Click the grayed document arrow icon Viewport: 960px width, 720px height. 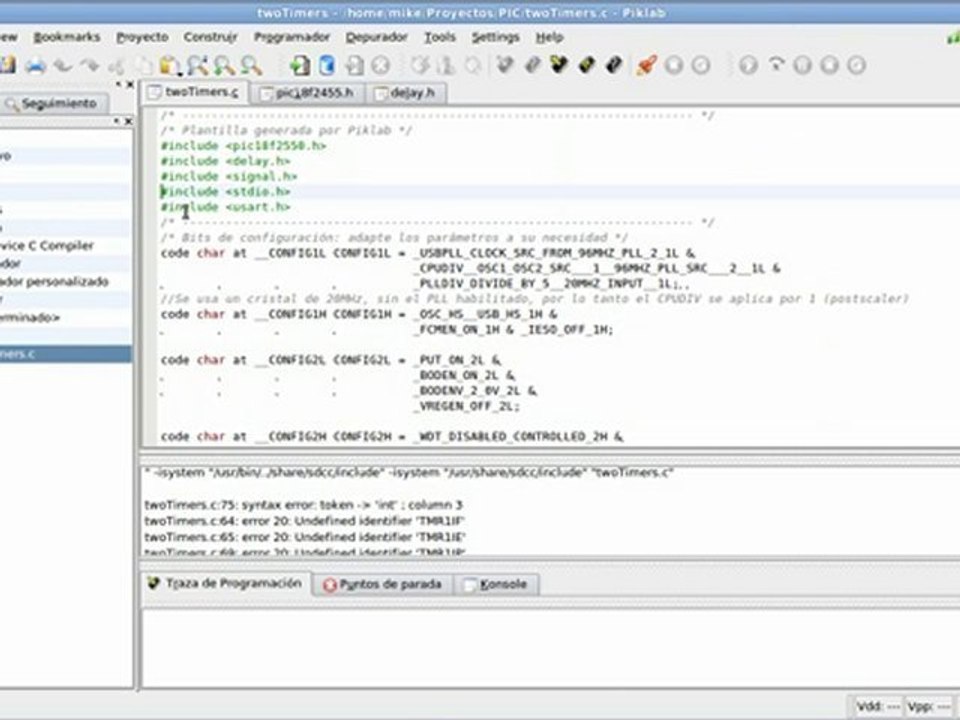click(x=354, y=65)
